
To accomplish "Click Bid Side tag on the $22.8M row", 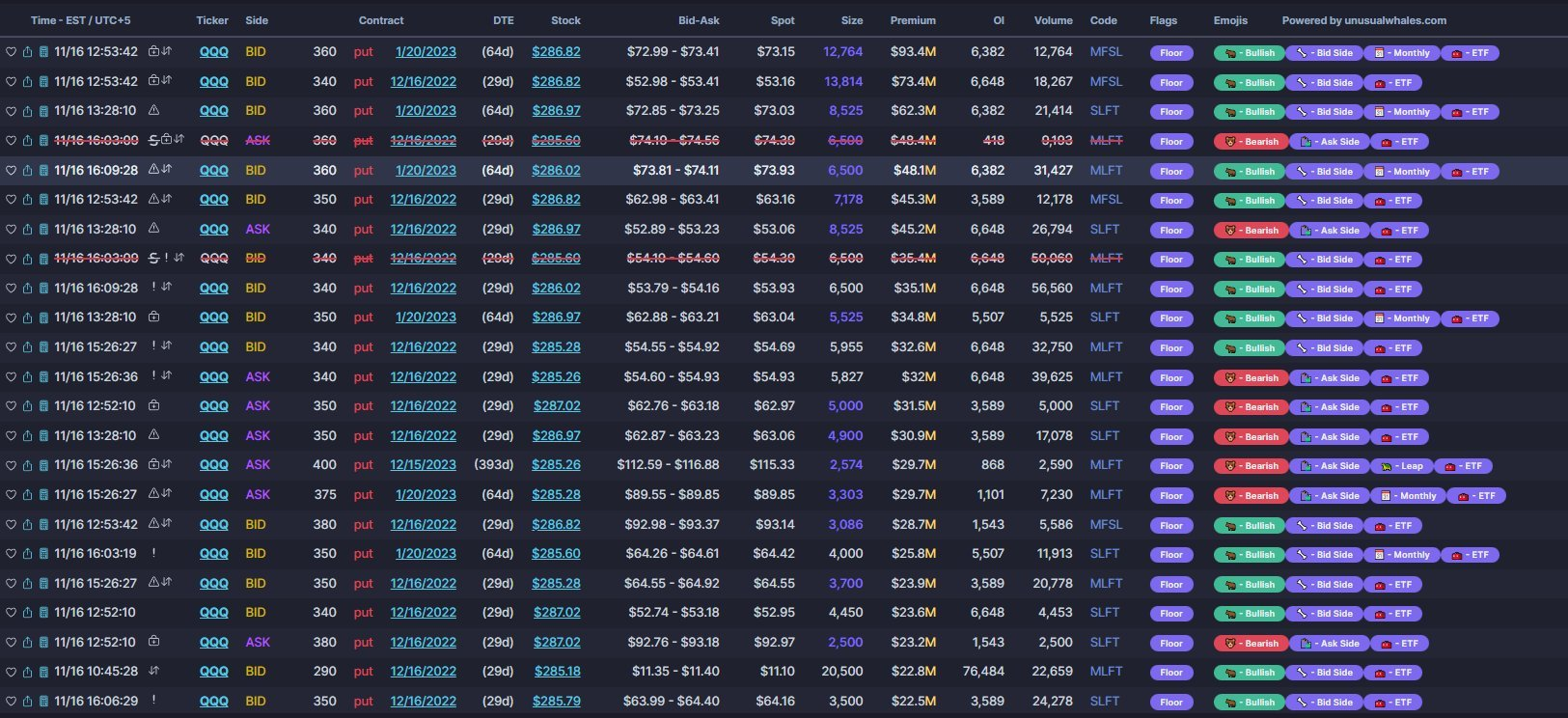I will point(1326,673).
